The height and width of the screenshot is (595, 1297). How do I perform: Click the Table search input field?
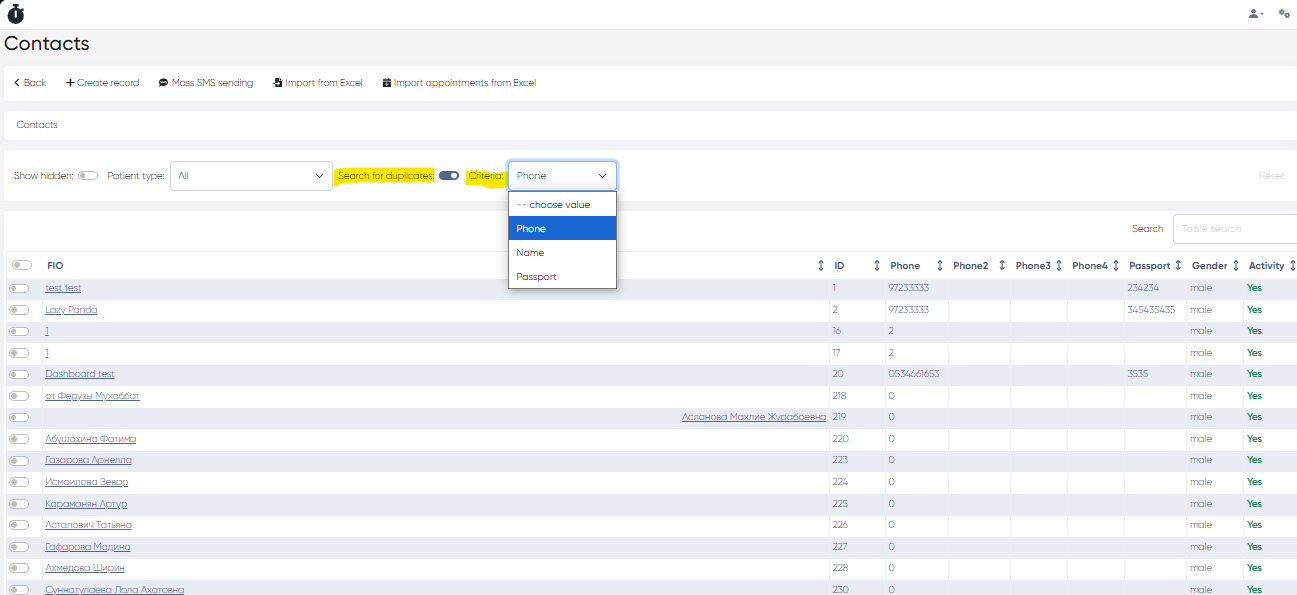pos(1235,229)
